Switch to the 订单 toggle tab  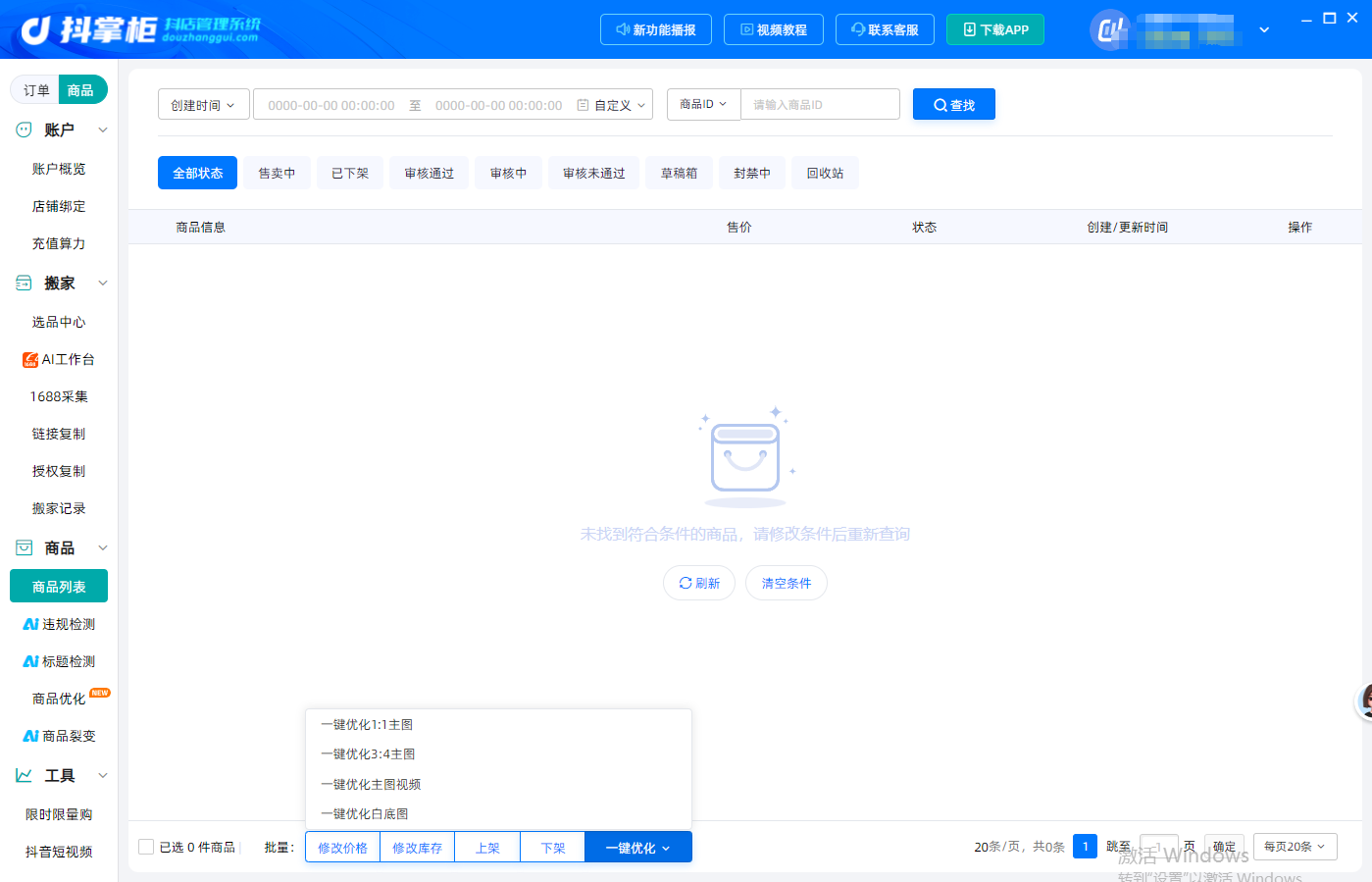[36, 89]
